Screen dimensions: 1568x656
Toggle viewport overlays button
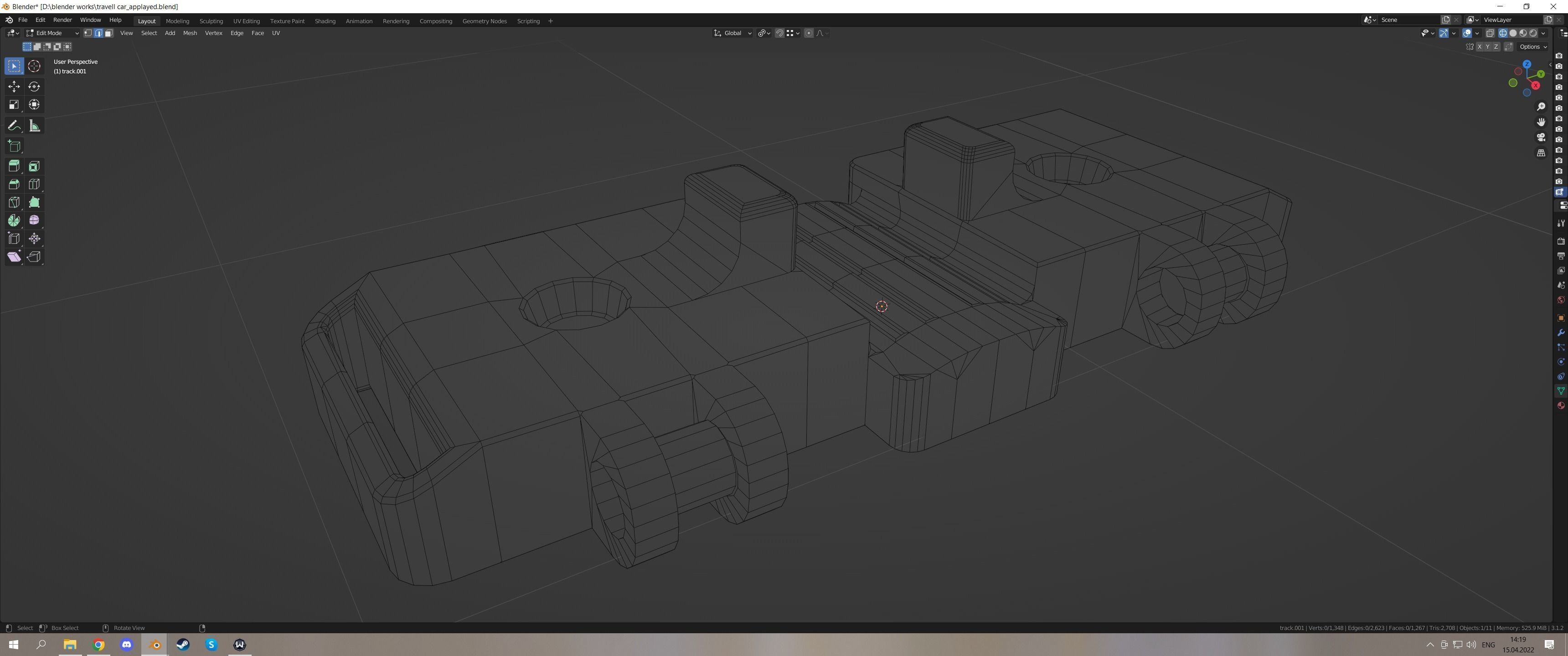point(1468,33)
